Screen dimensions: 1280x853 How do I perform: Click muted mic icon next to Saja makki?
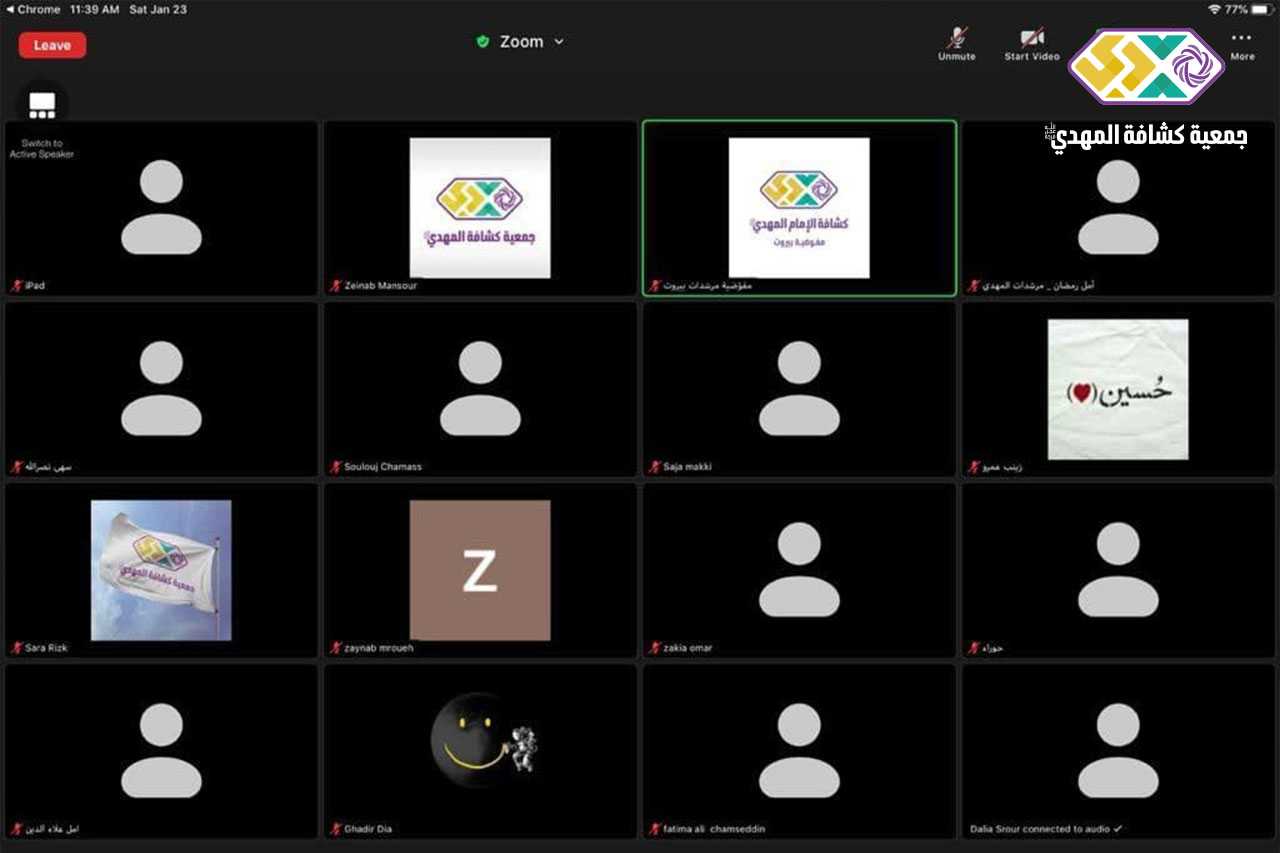(x=655, y=467)
